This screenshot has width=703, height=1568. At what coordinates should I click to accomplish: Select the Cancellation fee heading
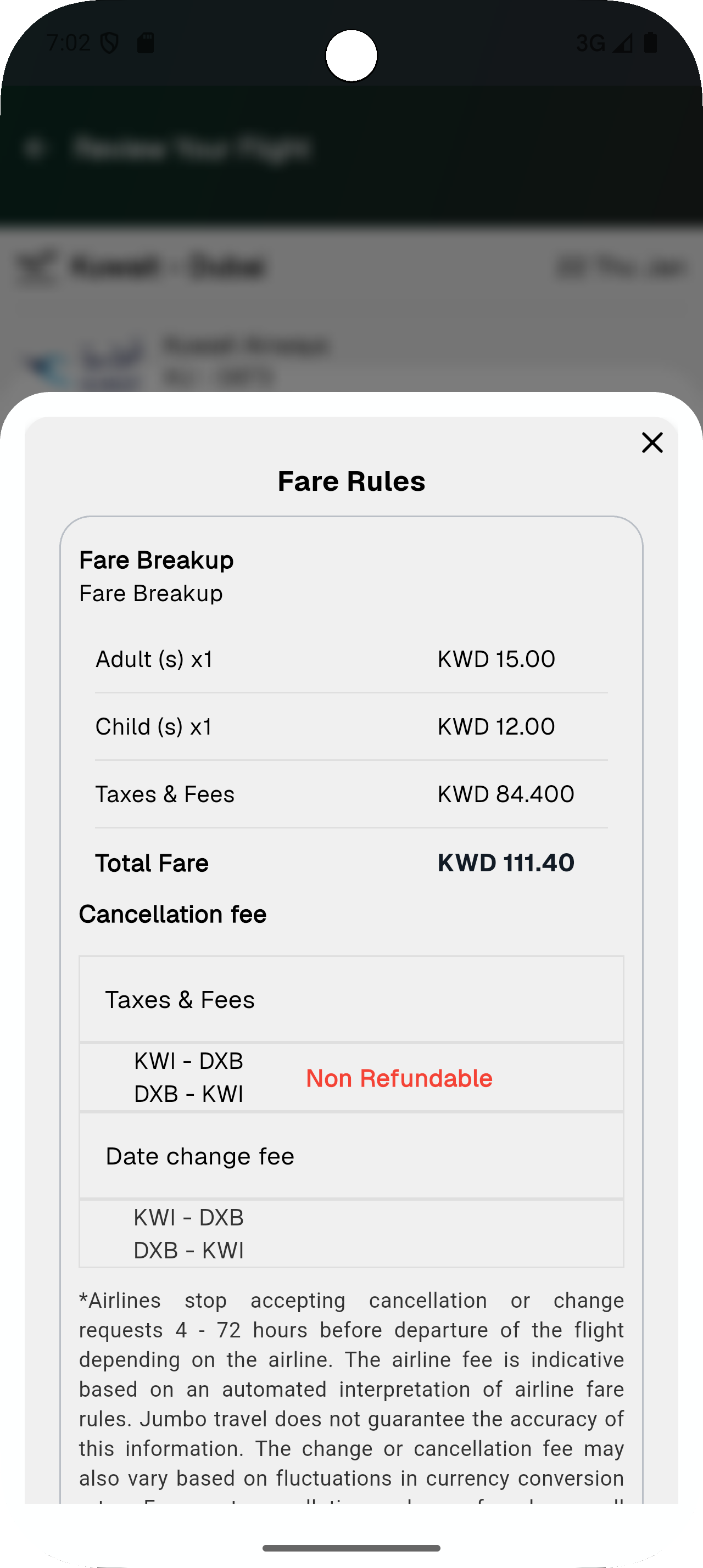pos(173,914)
